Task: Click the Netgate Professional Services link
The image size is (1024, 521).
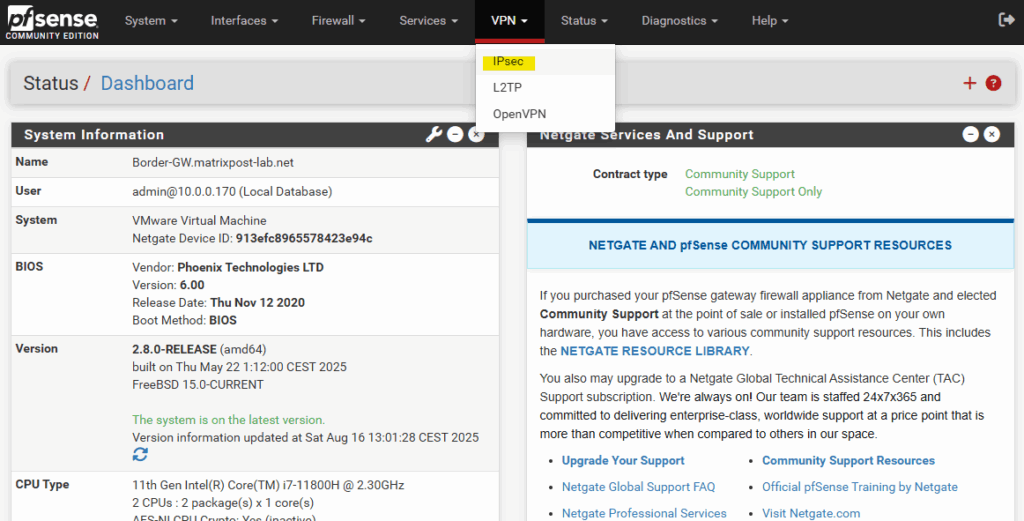Action: (x=644, y=513)
